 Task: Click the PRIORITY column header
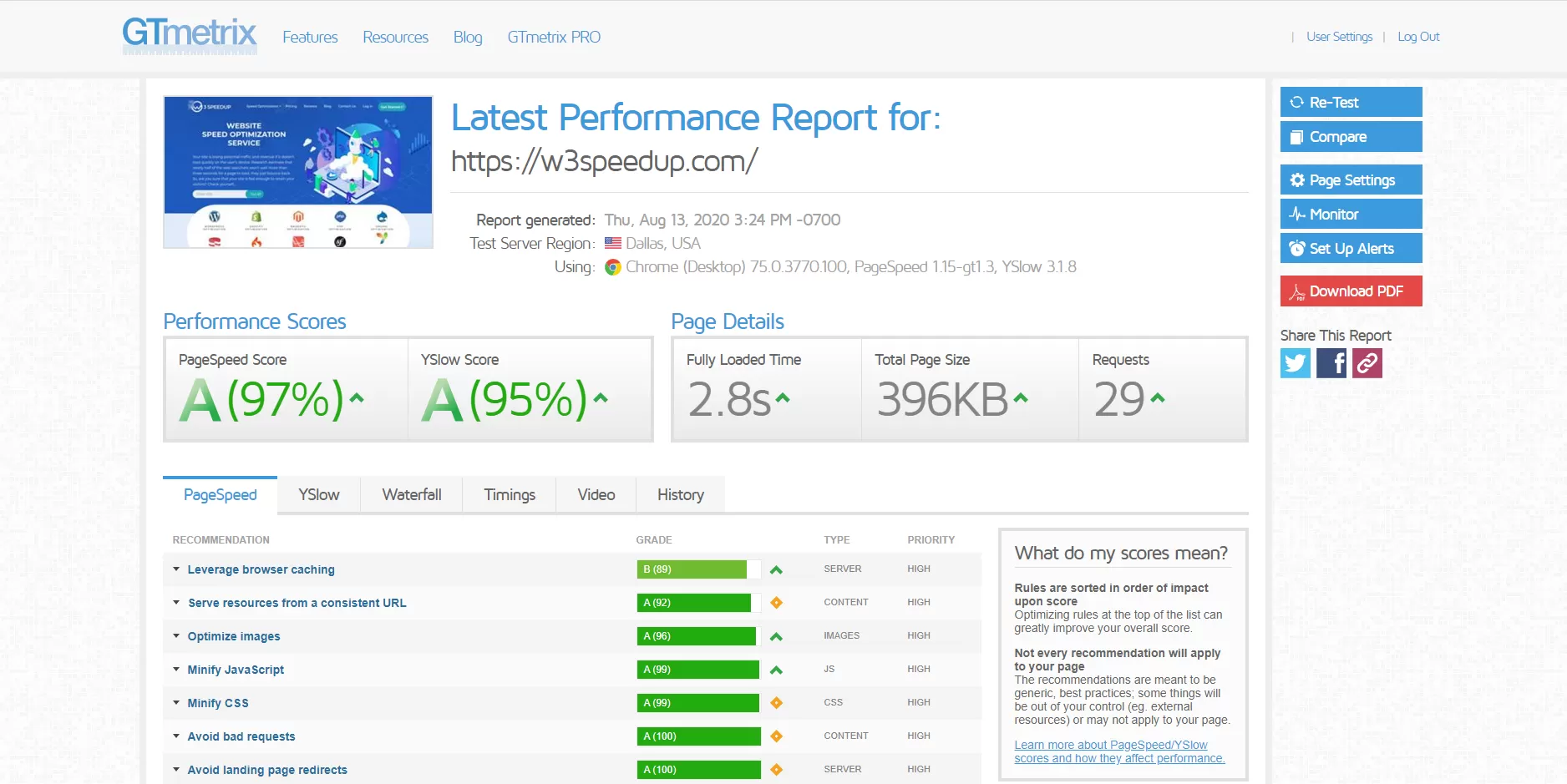(x=931, y=540)
